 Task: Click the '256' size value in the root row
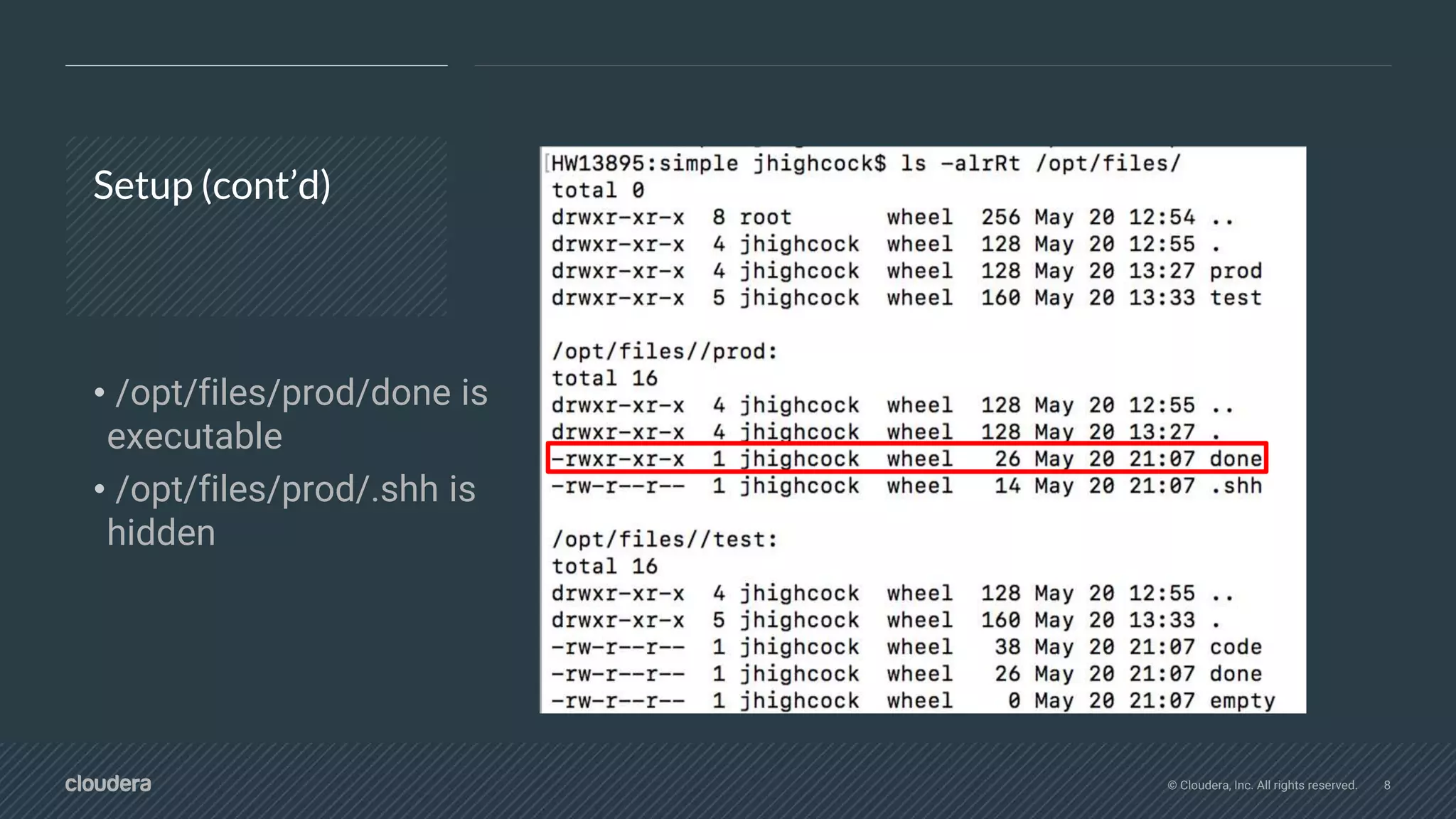pos(1000,218)
